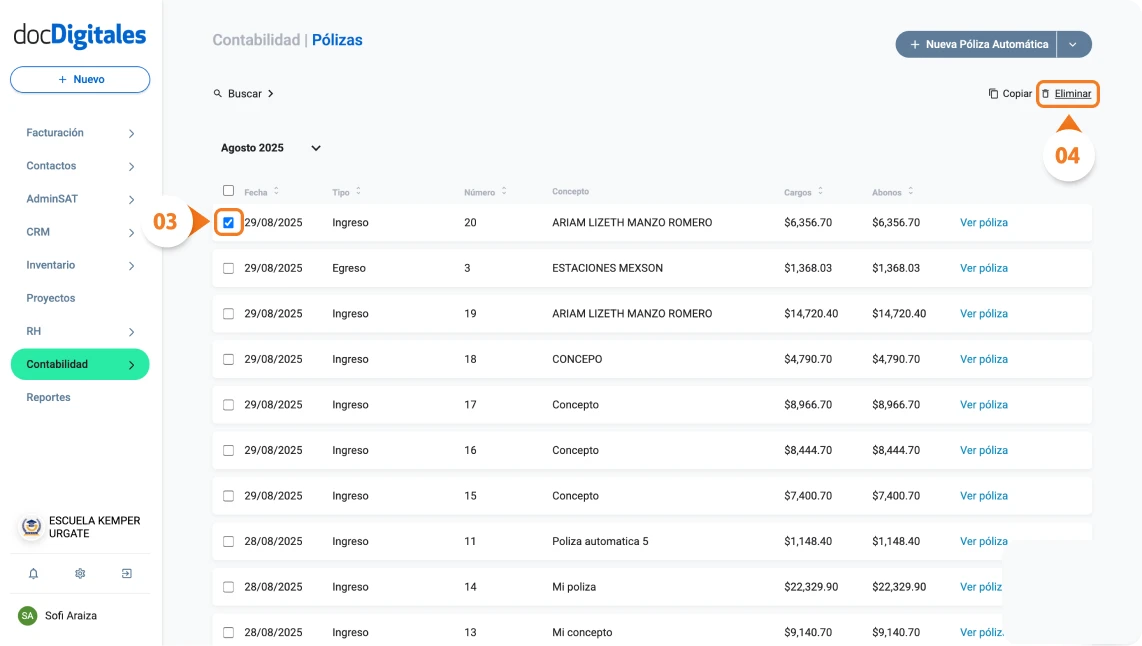This screenshot has height=646, width=1142.
Task: Click the docDigitales logo
Action: click(x=79, y=34)
